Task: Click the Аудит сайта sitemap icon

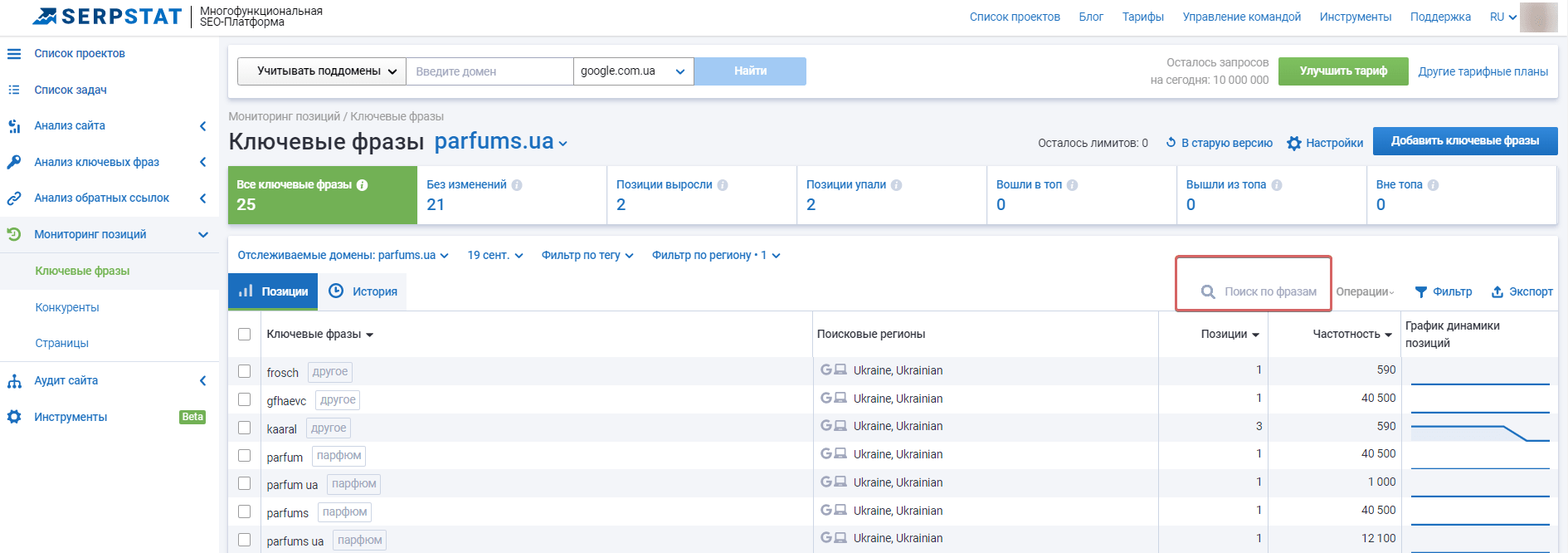Action: [14, 381]
